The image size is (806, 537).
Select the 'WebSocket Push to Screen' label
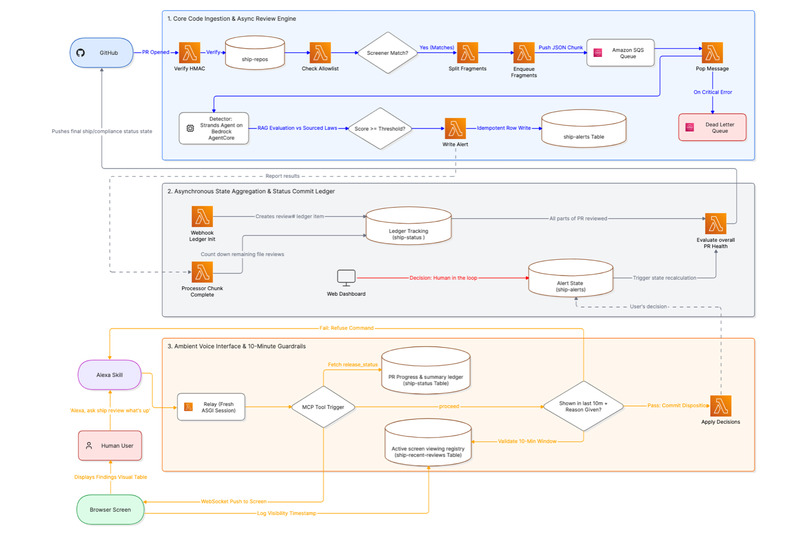[233, 502]
